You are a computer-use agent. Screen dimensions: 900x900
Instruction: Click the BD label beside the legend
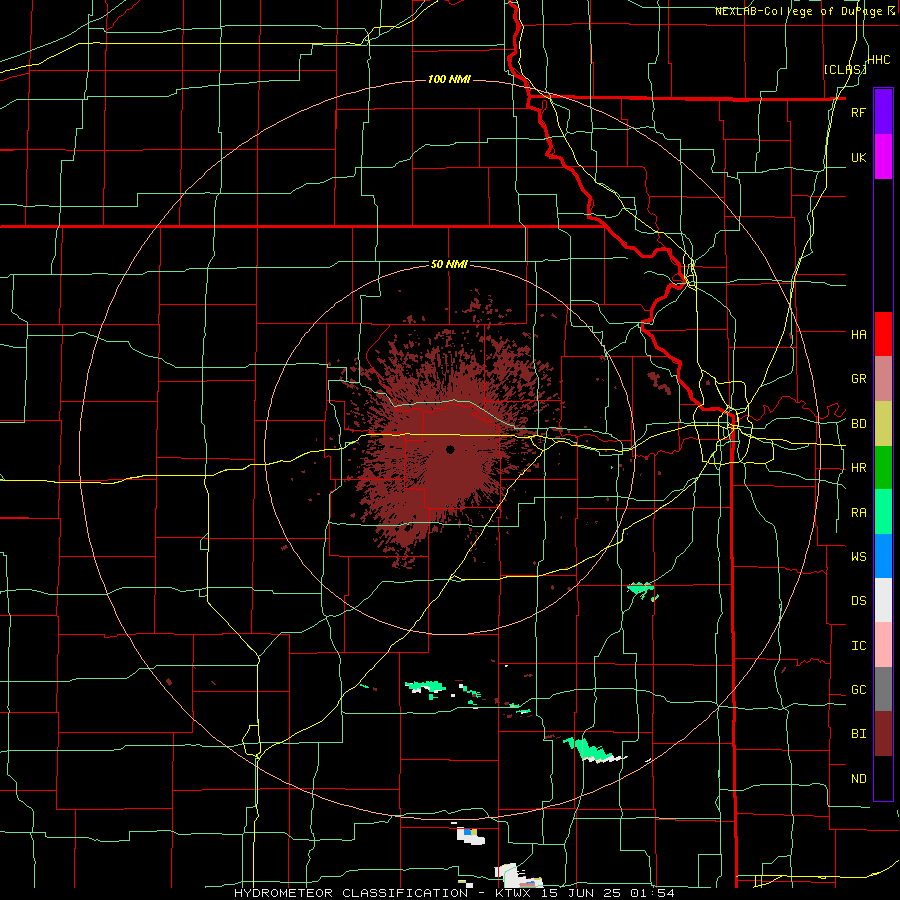[x=858, y=424]
